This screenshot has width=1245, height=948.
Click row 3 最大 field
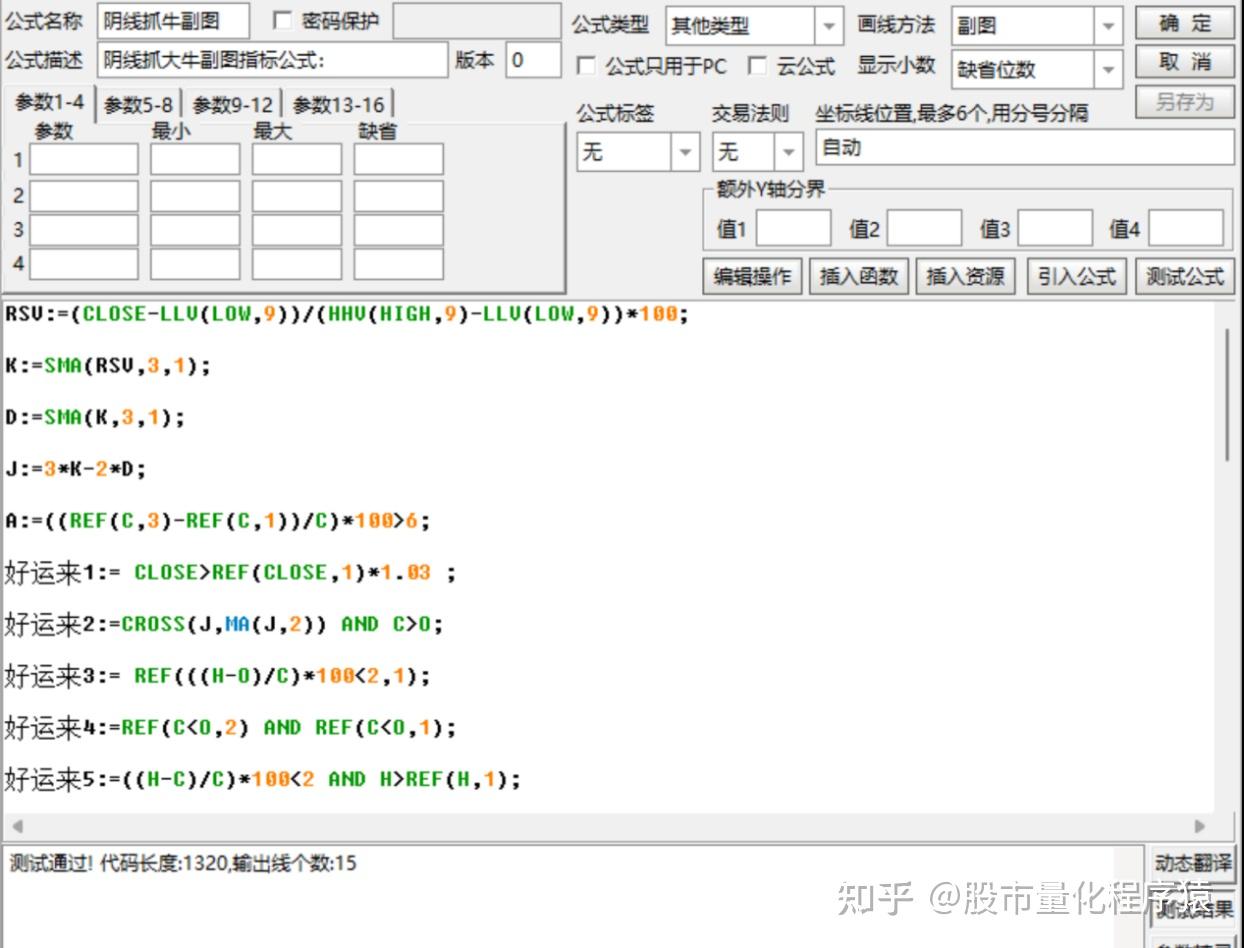297,230
